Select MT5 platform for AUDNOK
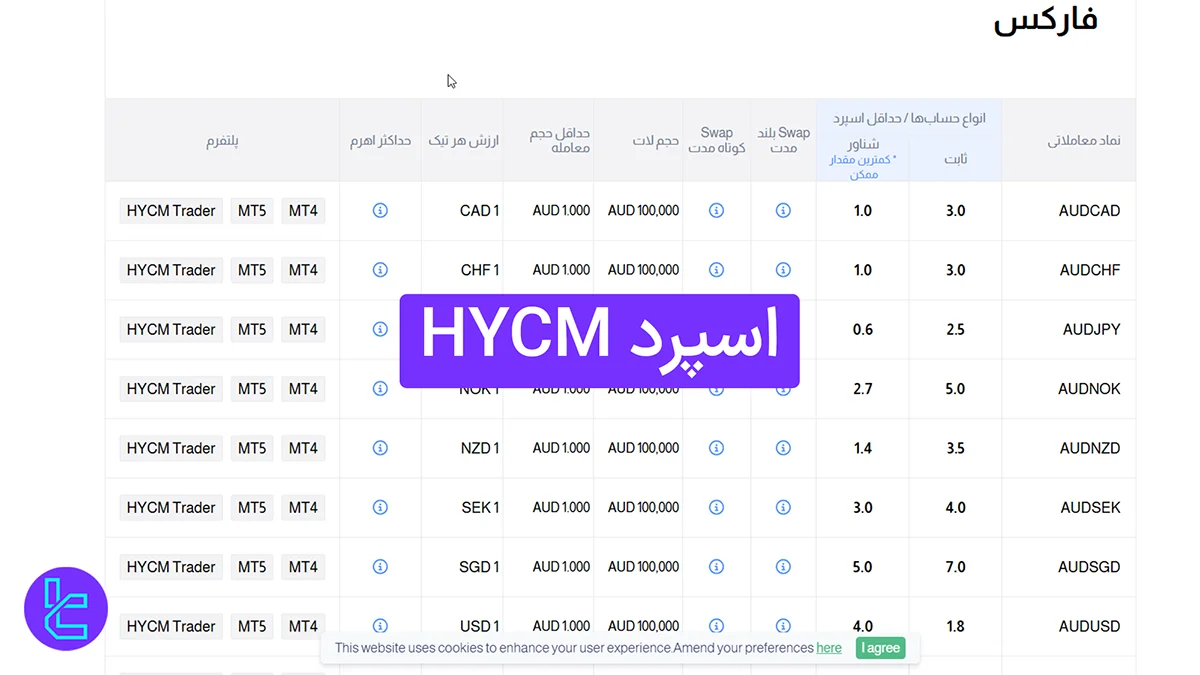The image size is (1200, 675). [x=251, y=388]
